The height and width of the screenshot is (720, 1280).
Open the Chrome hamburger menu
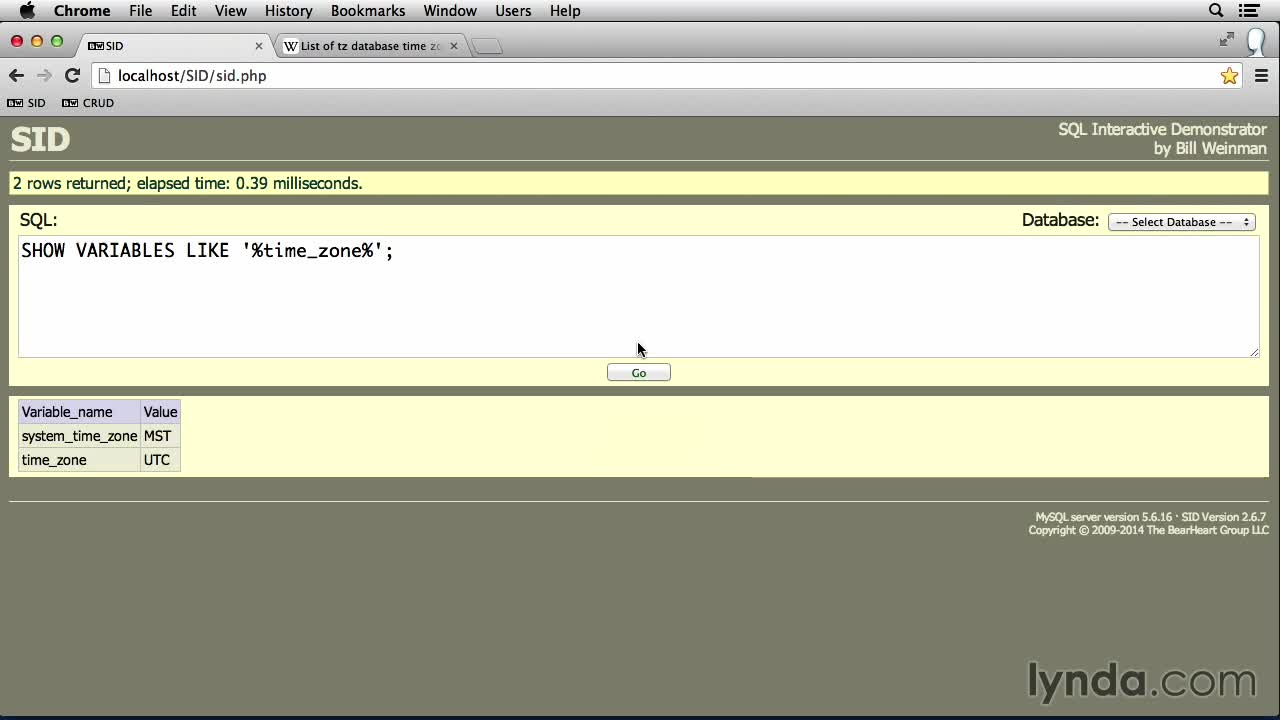click(1261, 76)
